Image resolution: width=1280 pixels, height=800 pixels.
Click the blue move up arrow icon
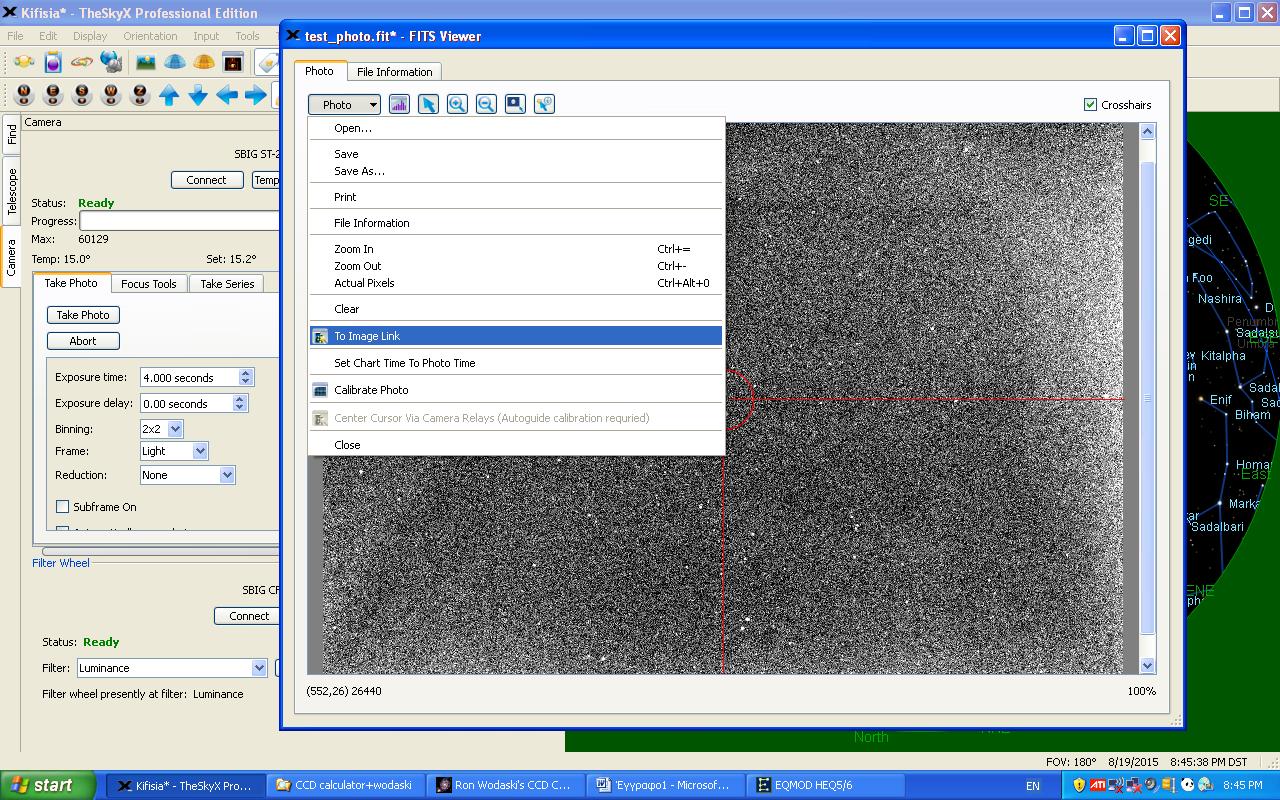(x=169, y=95)
